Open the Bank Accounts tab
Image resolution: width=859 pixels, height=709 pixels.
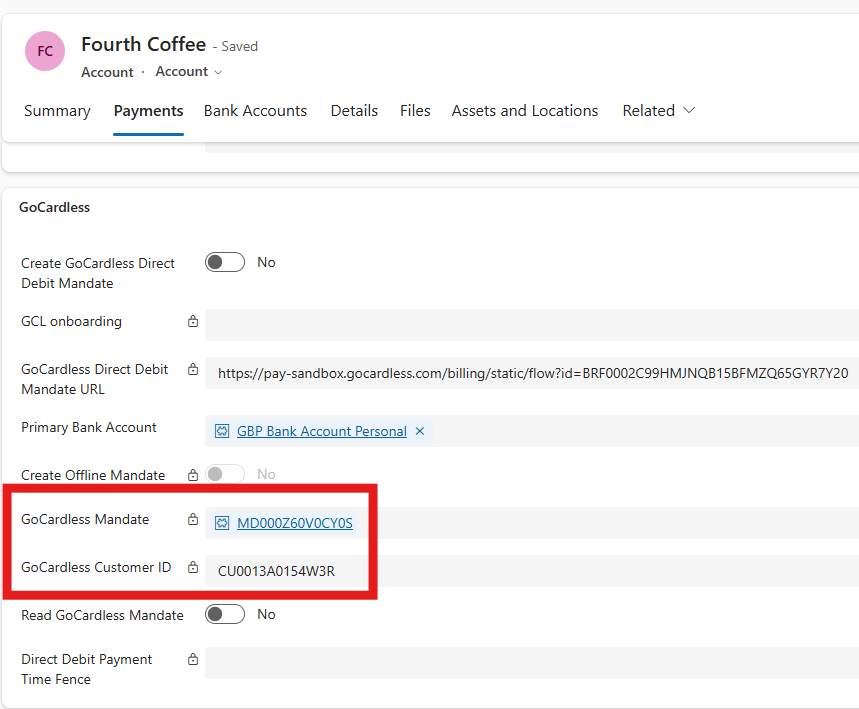tap(255, 111)
